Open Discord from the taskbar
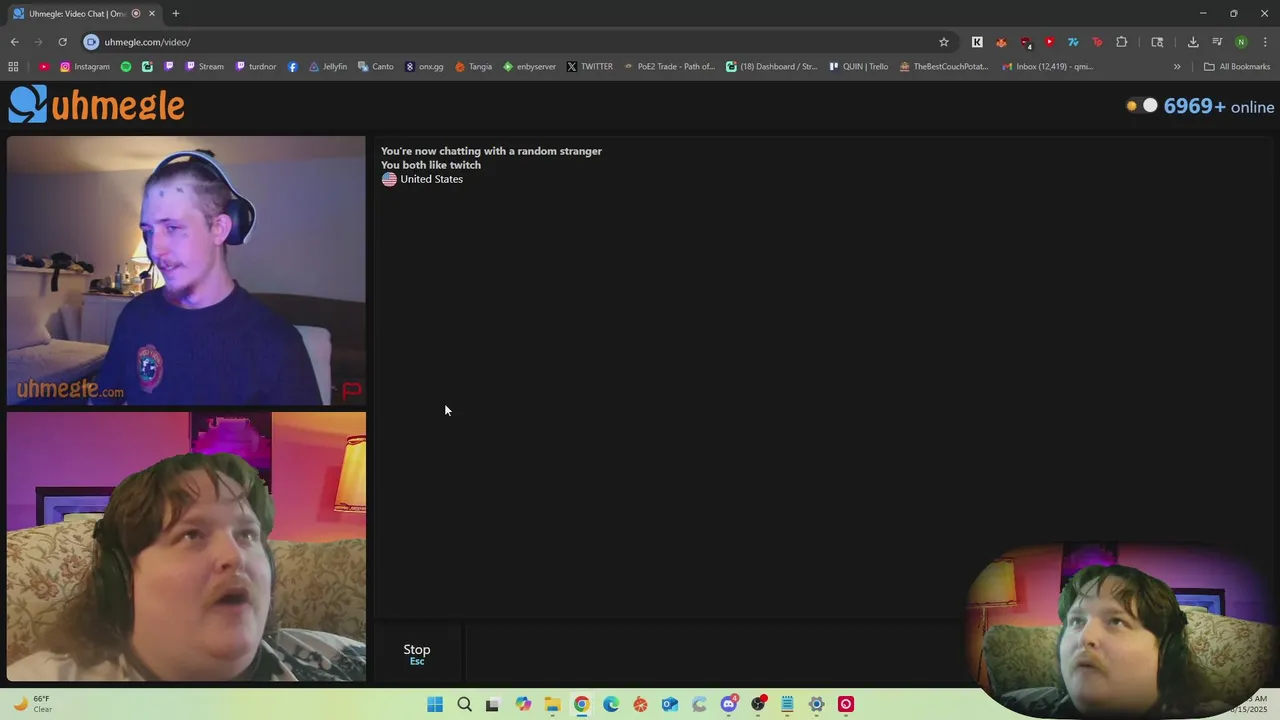 click(x=729, y=704)
